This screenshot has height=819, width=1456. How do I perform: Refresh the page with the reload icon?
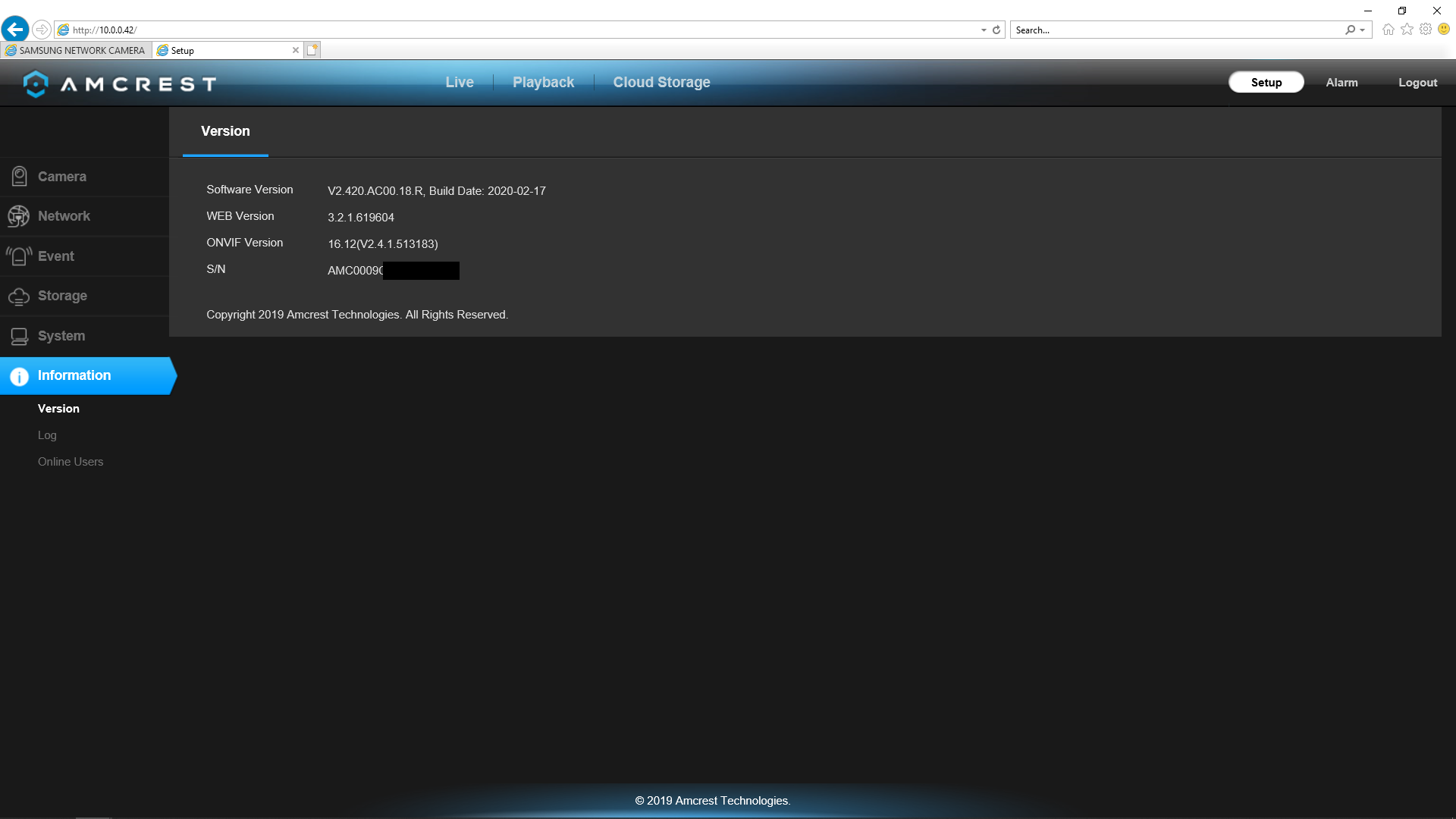click(996, 30)
